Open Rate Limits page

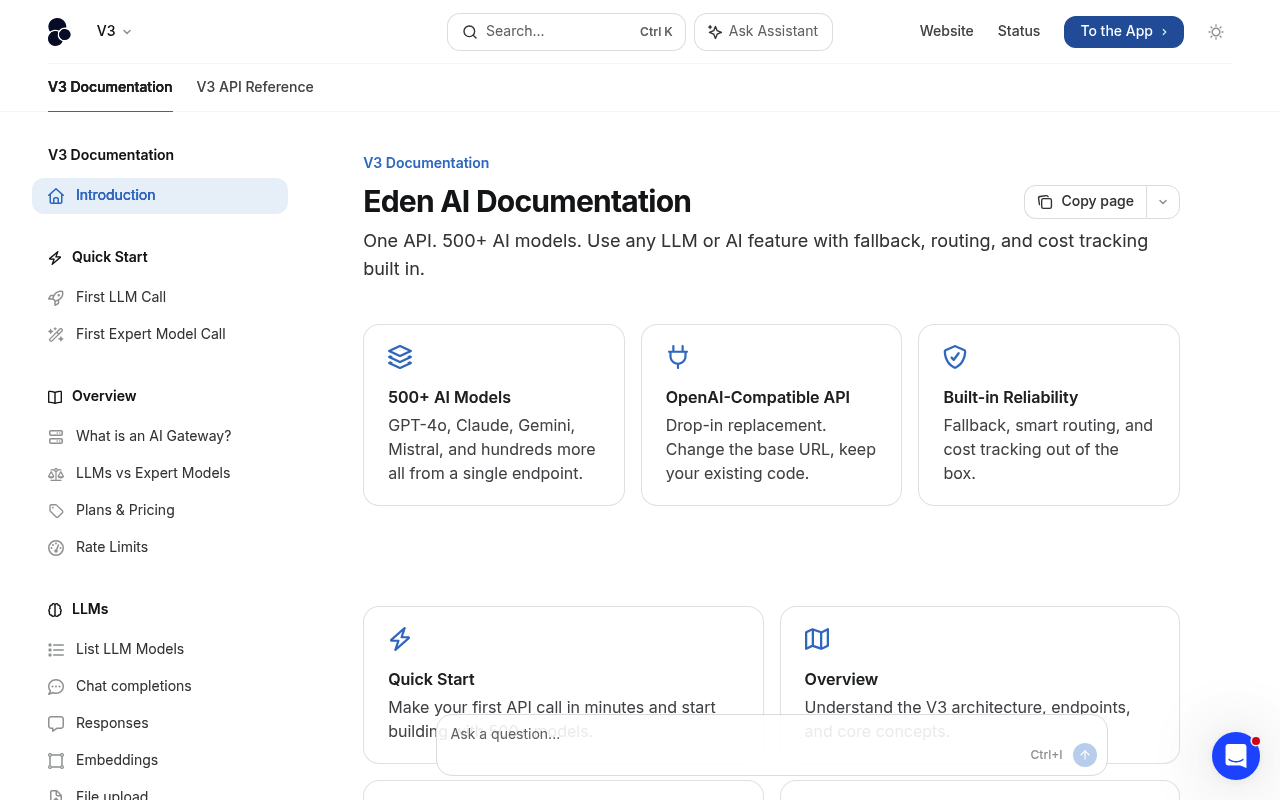(x=112, y=547)
